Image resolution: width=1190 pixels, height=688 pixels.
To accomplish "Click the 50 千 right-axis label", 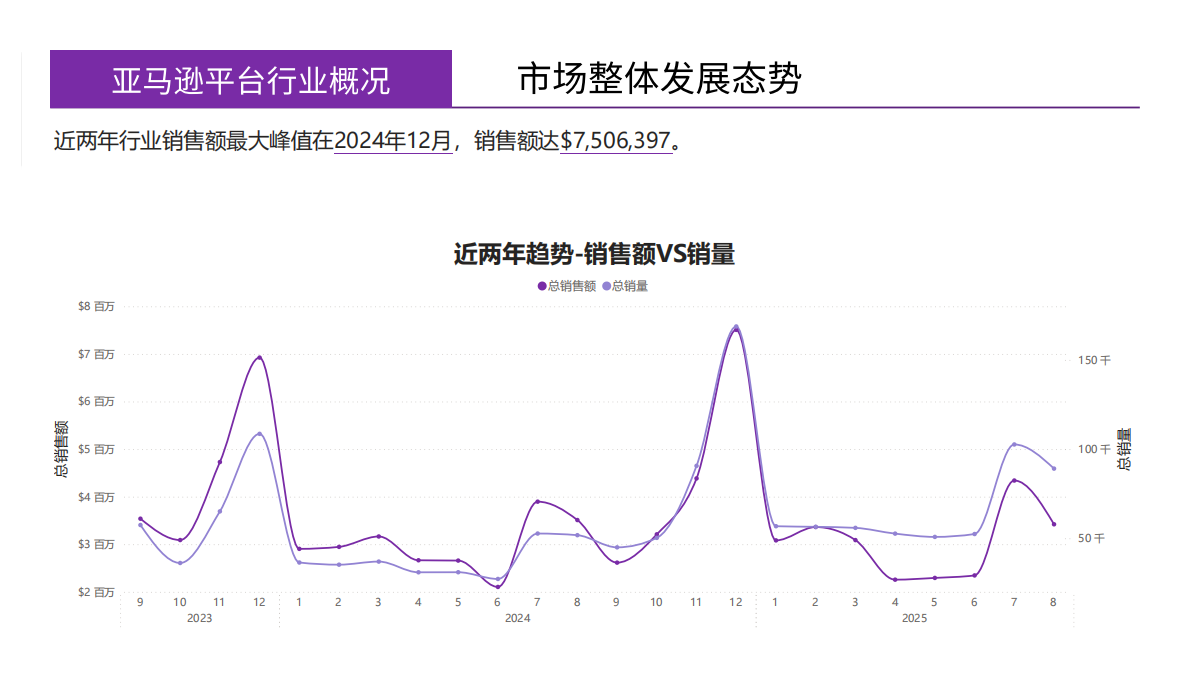I will pyautogui.click(x=1091, y=539).
